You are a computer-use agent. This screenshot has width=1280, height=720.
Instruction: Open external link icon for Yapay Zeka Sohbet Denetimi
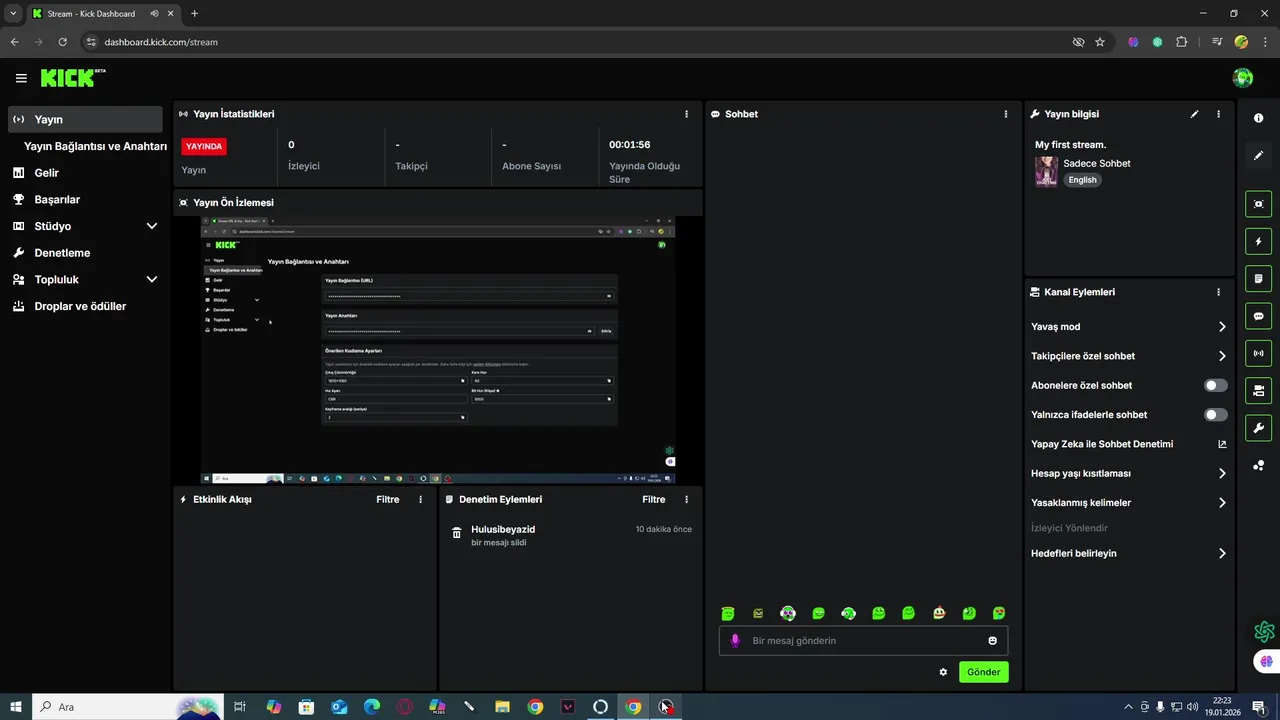[1222, 444]
